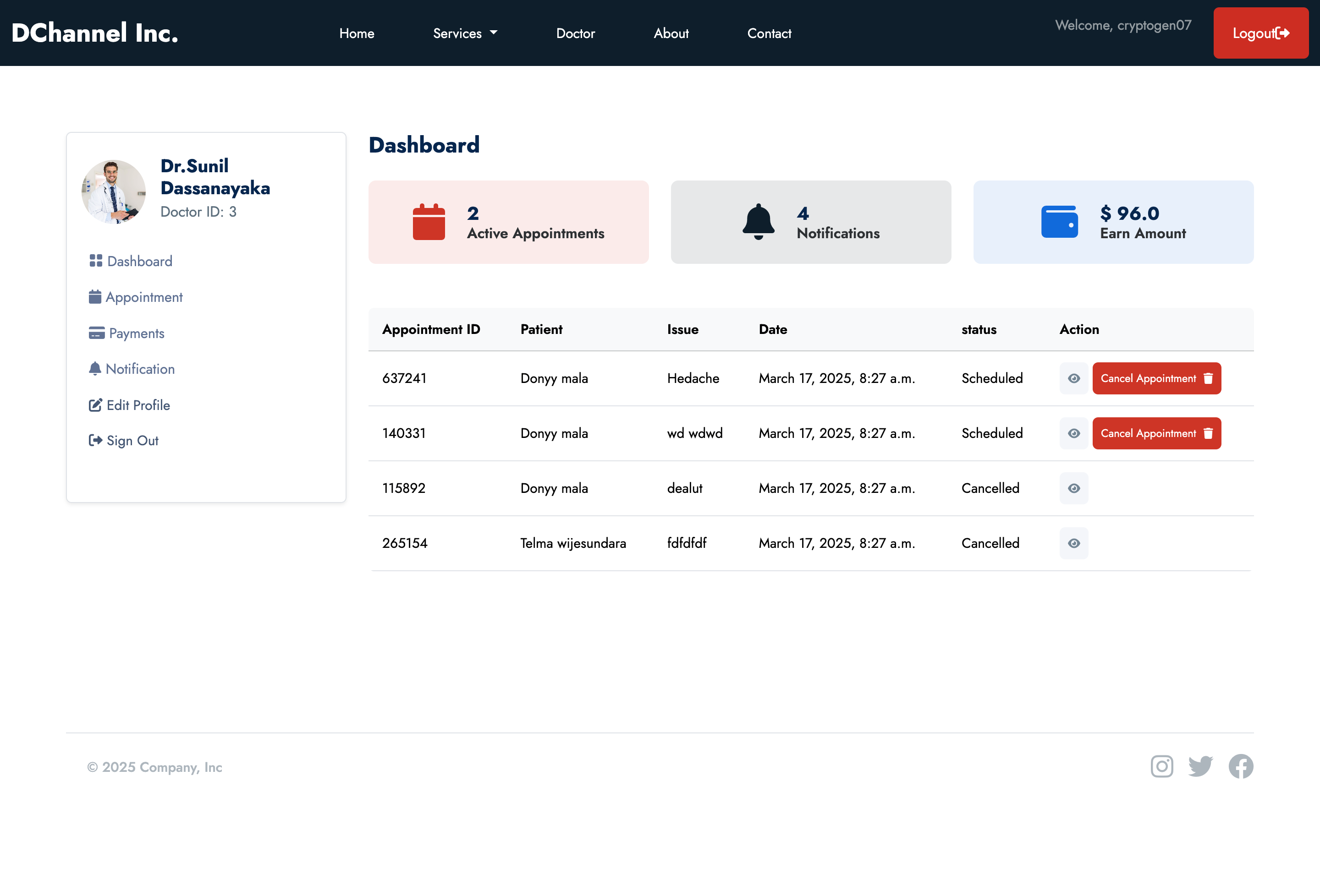Click the DChannel Inc. logo
Image resolution: width=1320 pixels, height=896 pixels.
click(95, 33)
